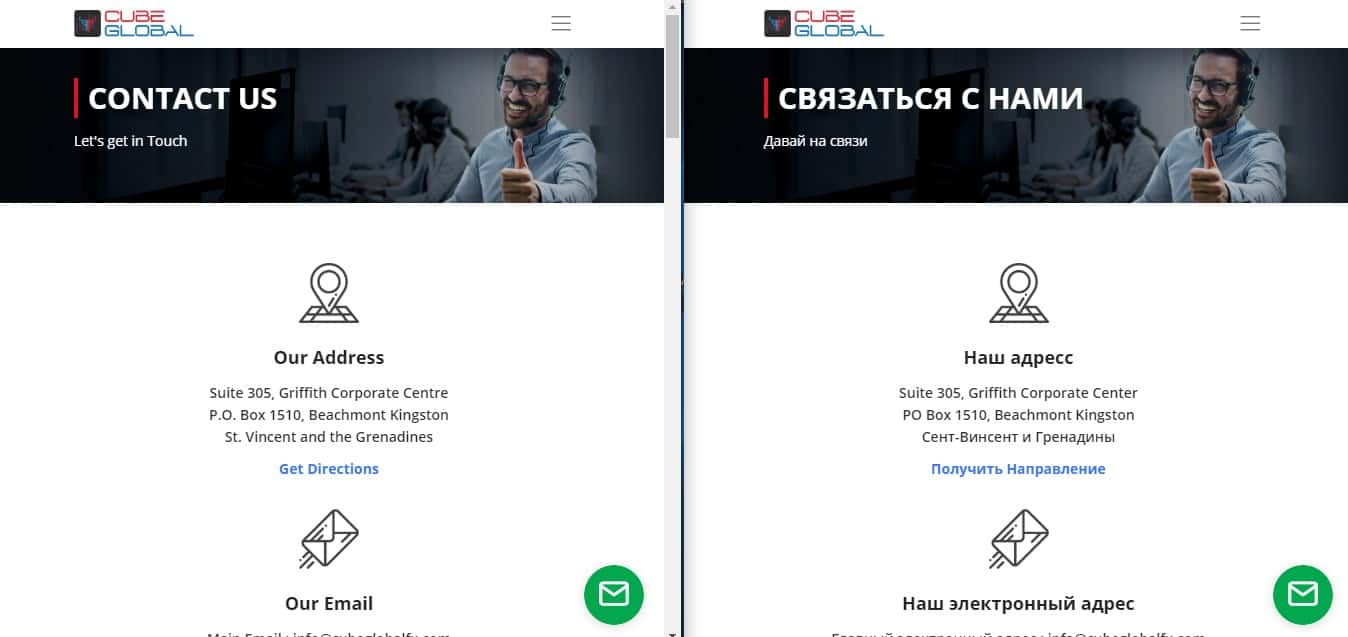Click the Our Email heading
This screenshot has height=637, width=1348.
tap(329, 603)
